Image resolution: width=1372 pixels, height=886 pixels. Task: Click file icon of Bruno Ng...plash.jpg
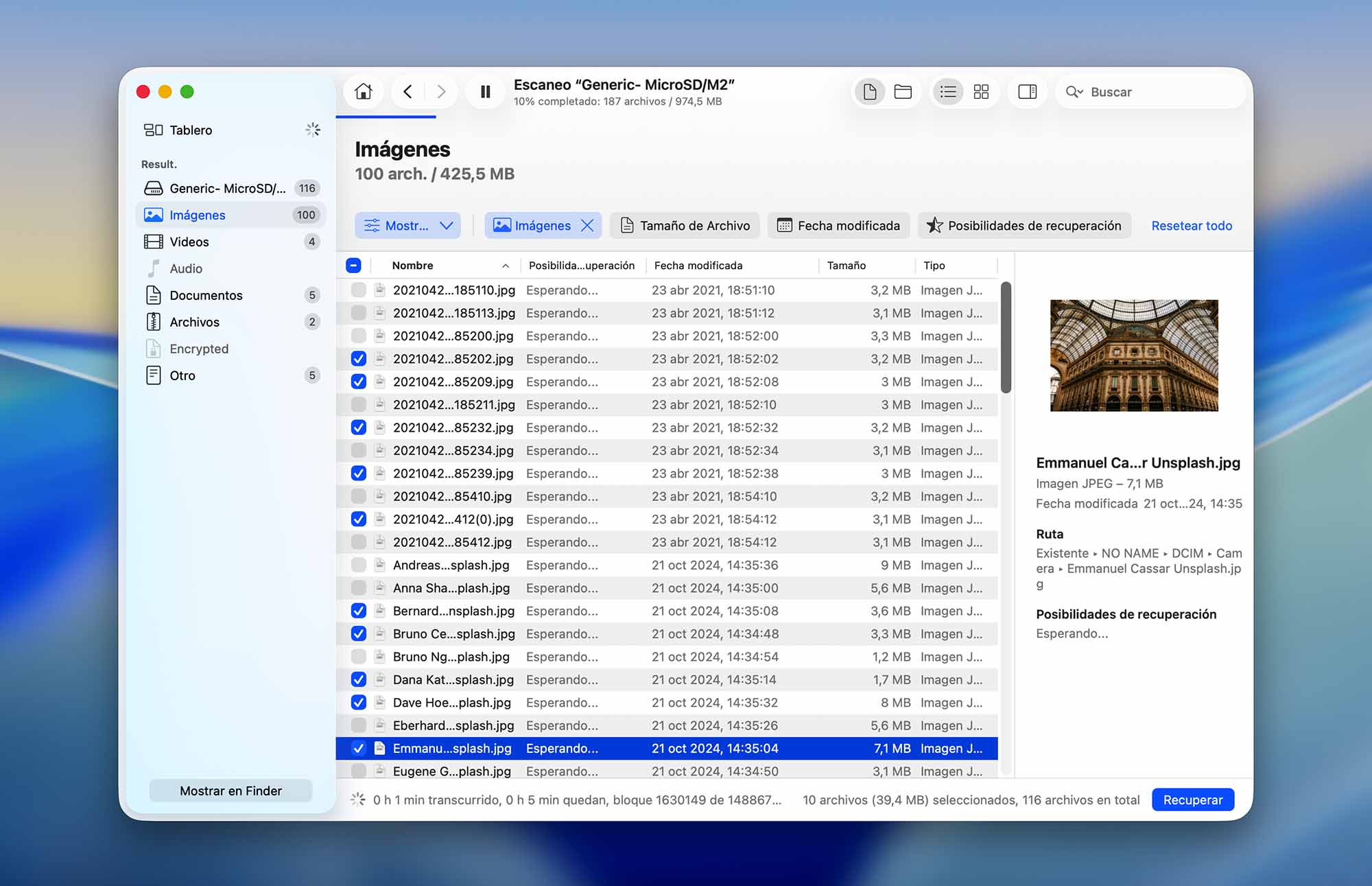pos(379,657)
